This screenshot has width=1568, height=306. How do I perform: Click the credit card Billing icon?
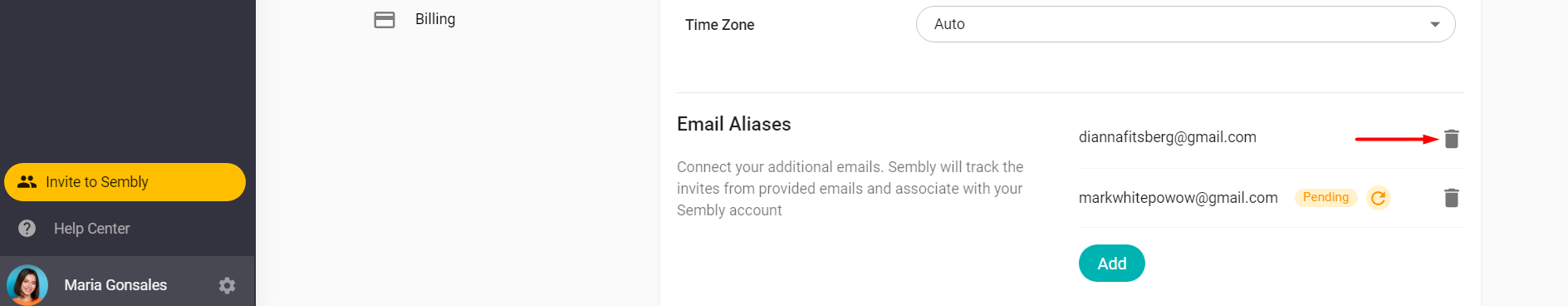pyautogui.click(x=385, y=19)
